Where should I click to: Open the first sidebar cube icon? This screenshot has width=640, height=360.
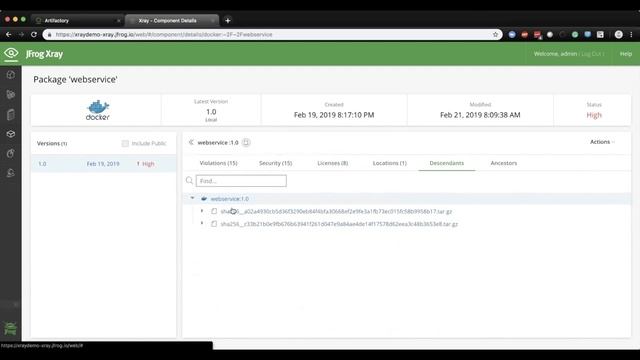(11, 75)
